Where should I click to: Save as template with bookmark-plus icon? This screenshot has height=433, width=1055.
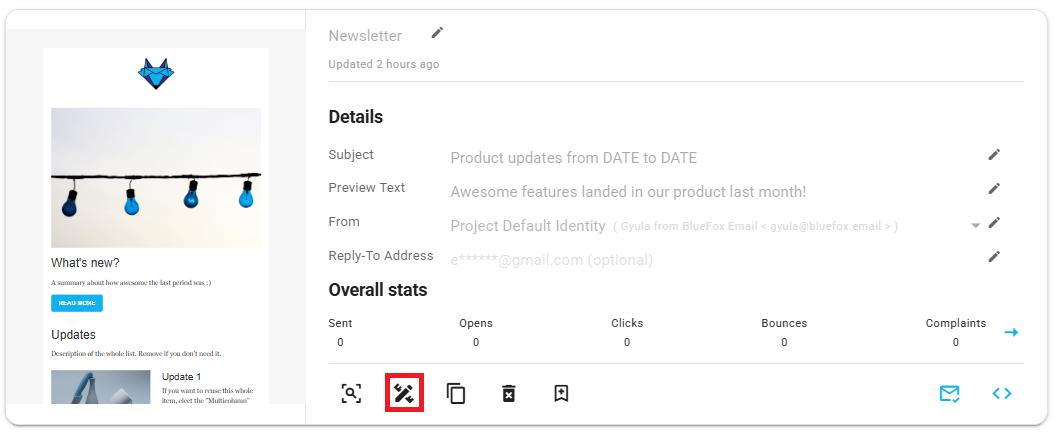tap(561, 393)
